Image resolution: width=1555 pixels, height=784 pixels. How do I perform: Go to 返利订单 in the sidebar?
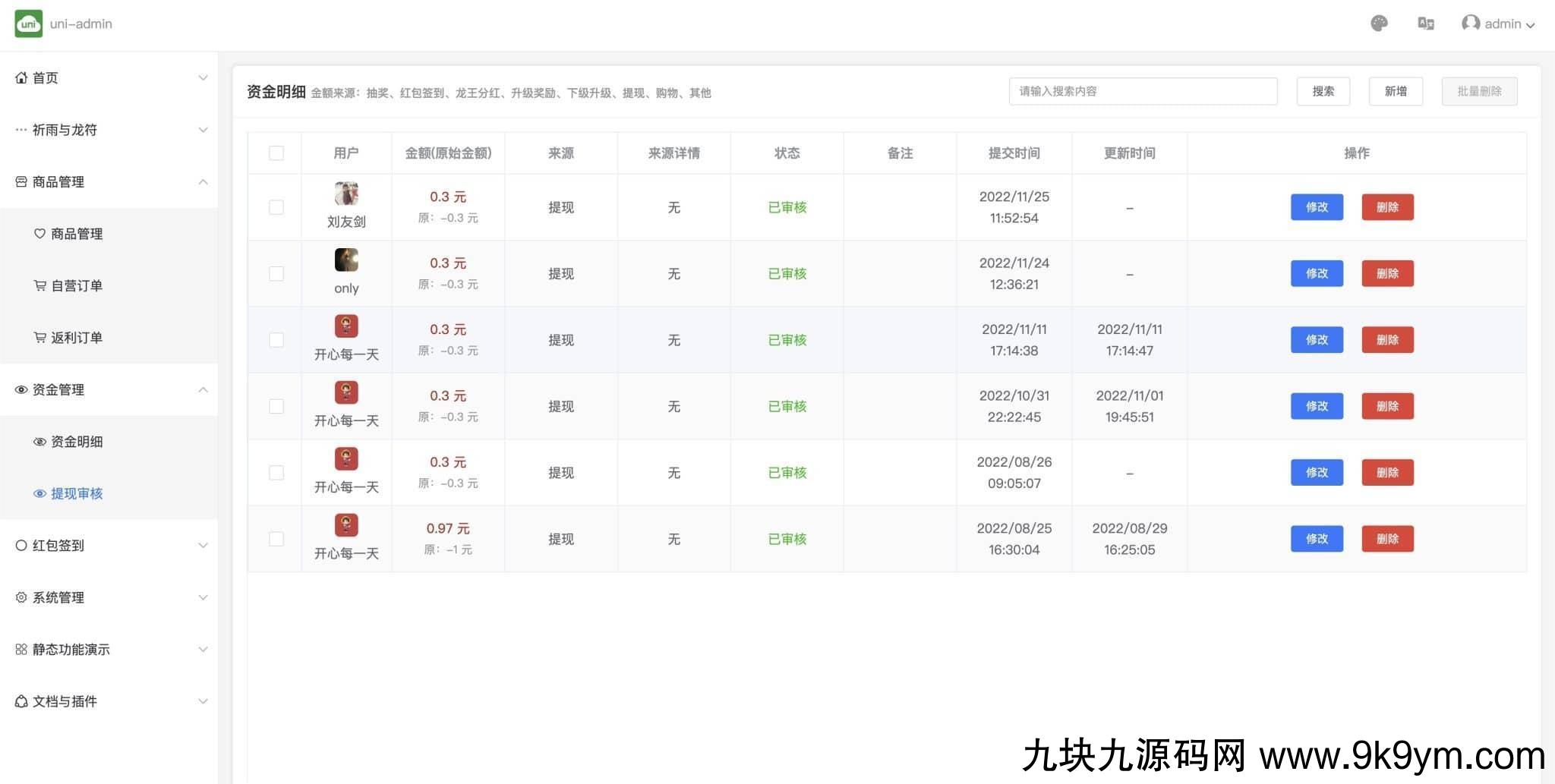click(76, 338)
